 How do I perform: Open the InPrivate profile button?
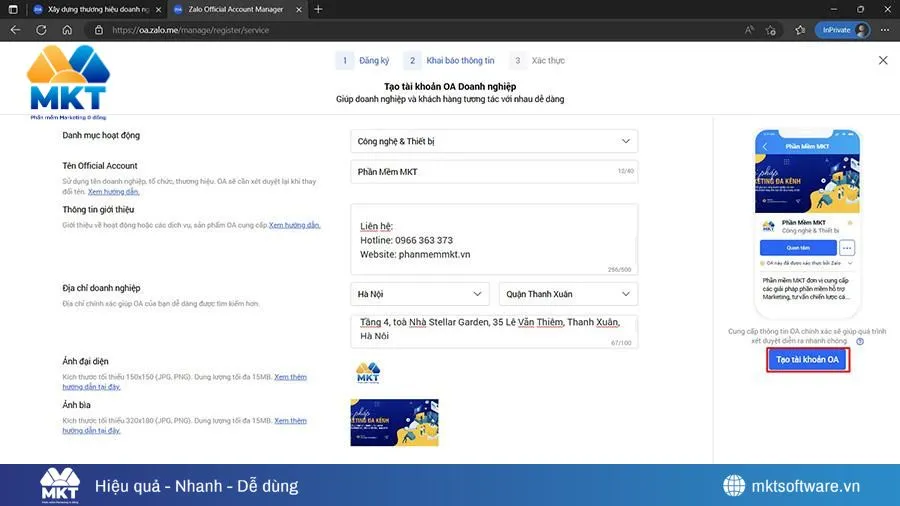click(x=842, y=30)
